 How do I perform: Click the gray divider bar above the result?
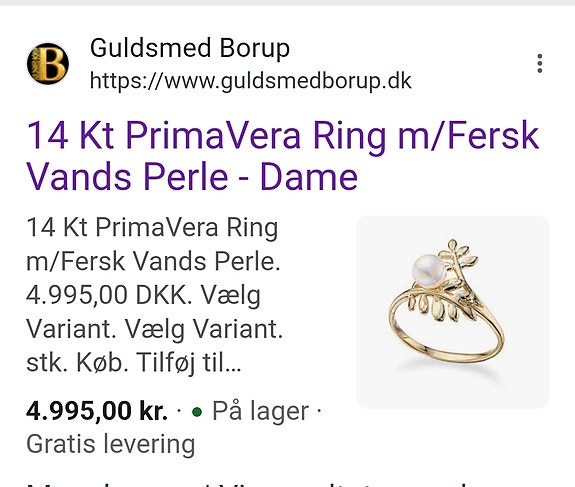tap(288, 3)
